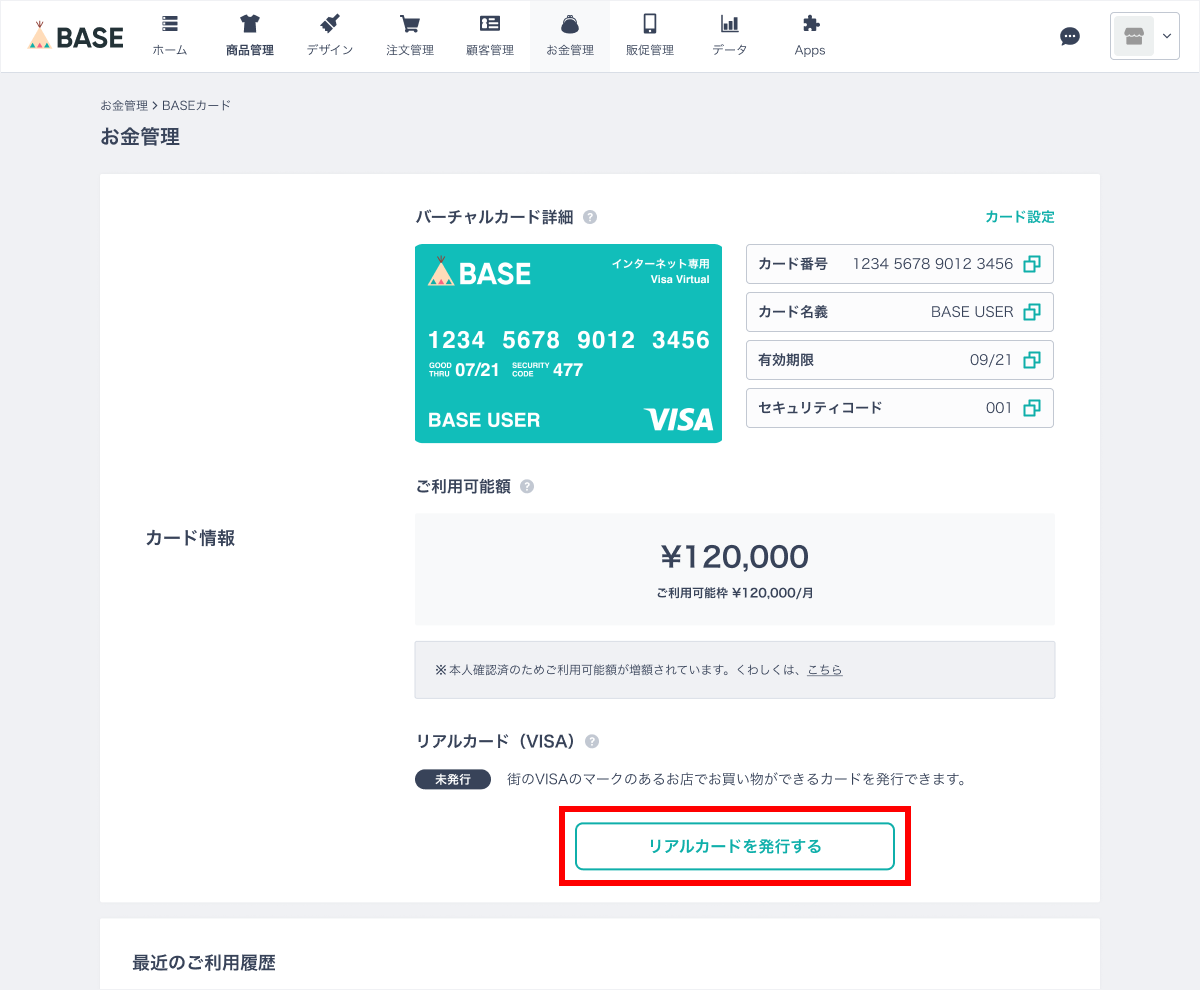Open the chat message icon
Viewport: 1200px width, 990px height.
[1070, 37]
